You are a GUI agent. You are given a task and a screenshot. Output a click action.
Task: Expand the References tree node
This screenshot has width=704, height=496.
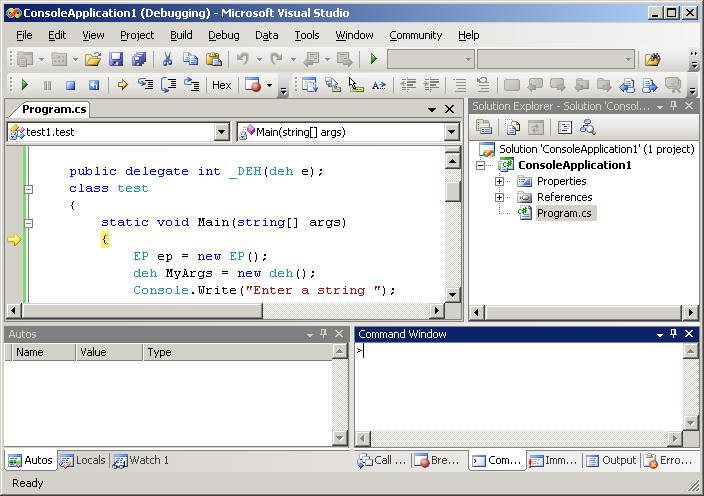(x=499, y=197)
